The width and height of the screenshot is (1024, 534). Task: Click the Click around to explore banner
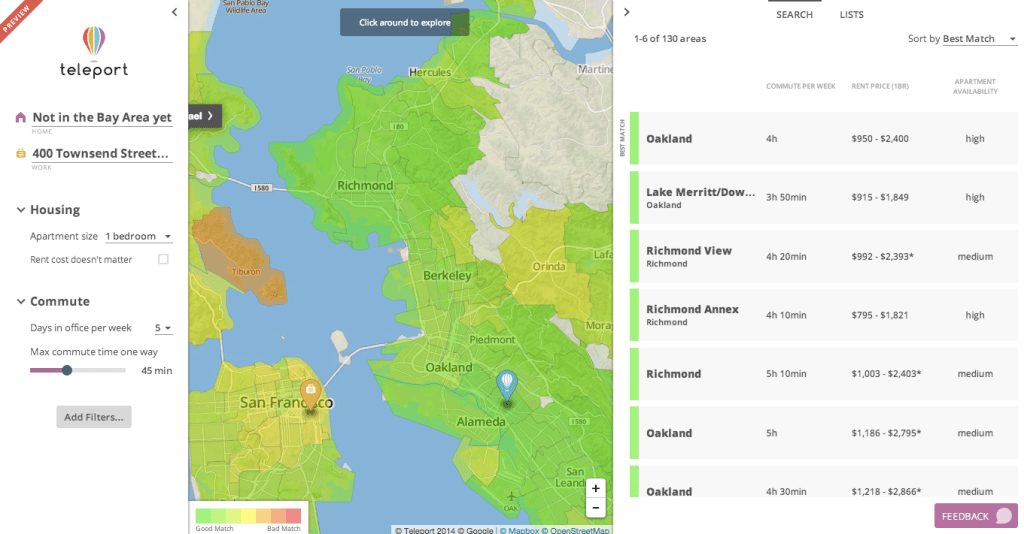[x=404, y=22]
